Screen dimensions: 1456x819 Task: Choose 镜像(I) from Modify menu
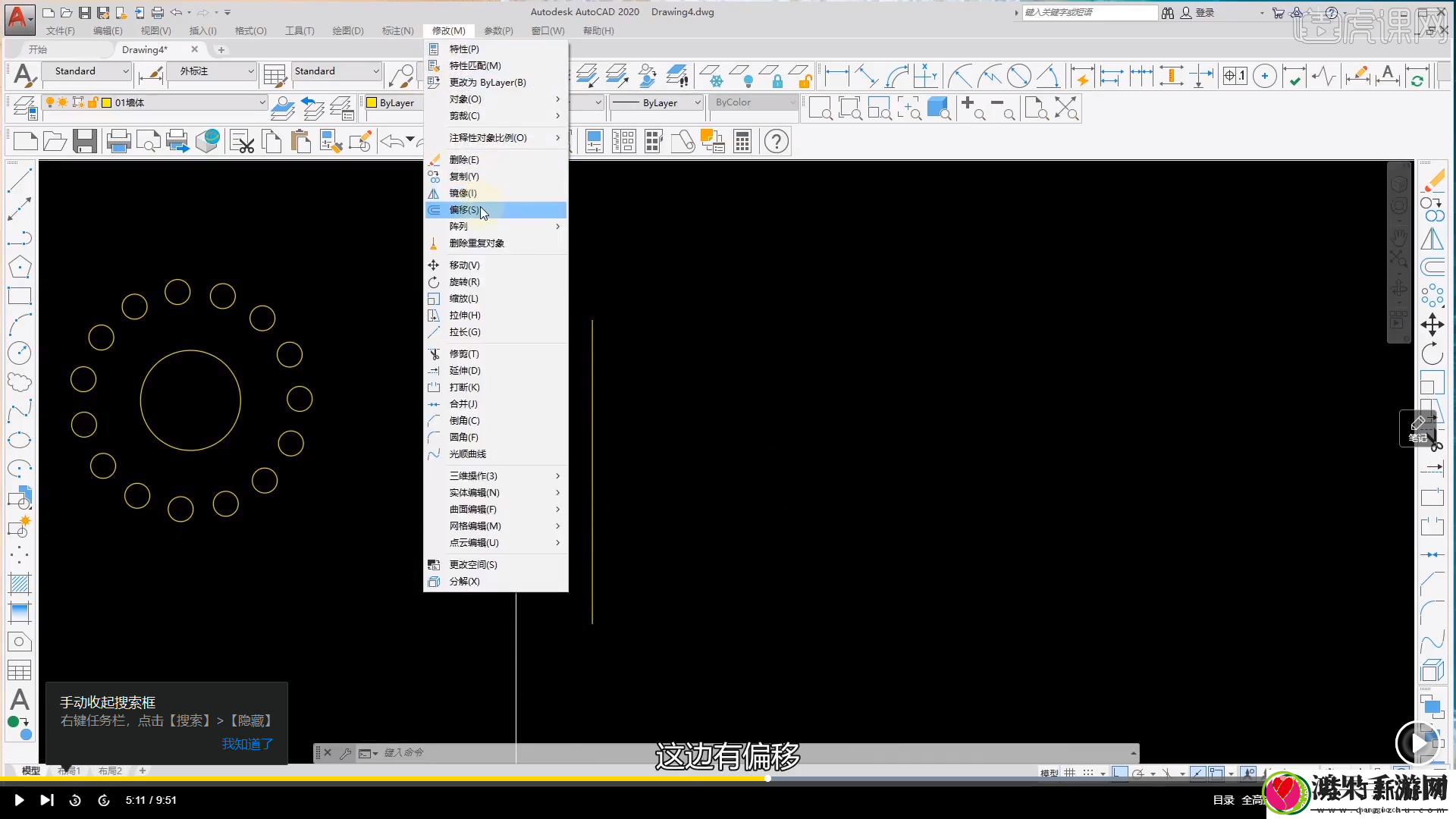pyautogui.click(x=496, y=193)
